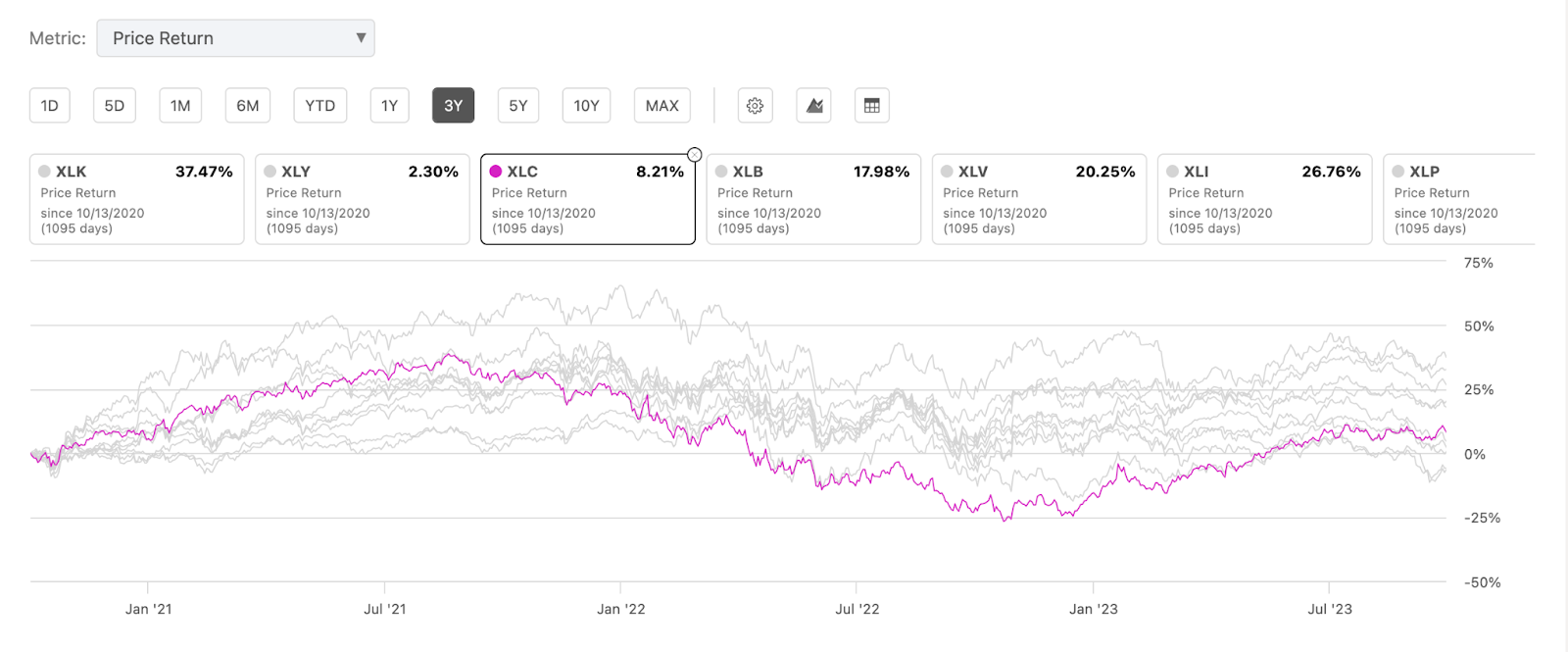The width and height of the screenshot is (1568, 652).
Task: Click the 26.76% return value
Action: (1331, 172)
